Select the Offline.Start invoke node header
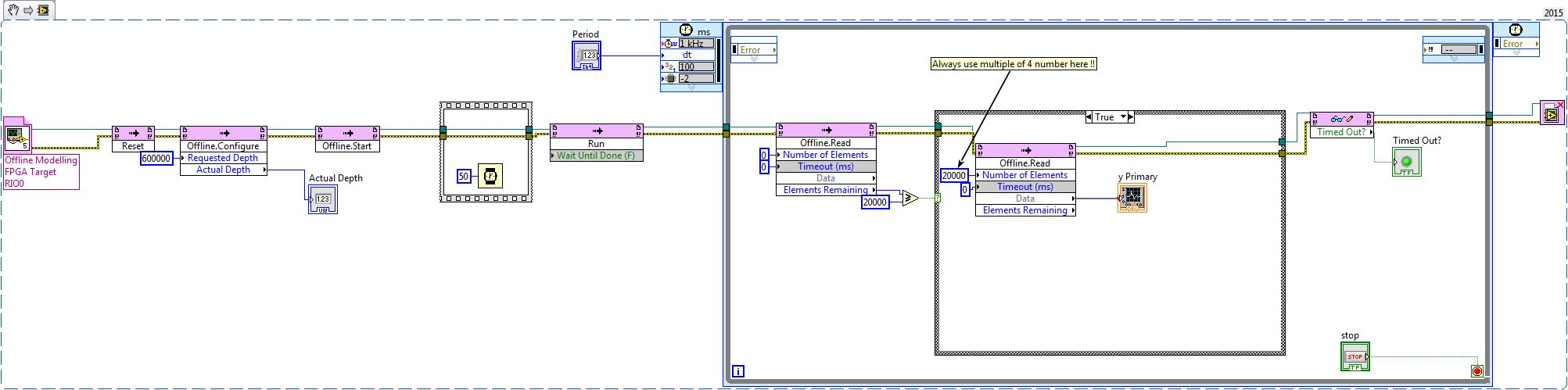The image size is (1568, 390). [348, 134]
